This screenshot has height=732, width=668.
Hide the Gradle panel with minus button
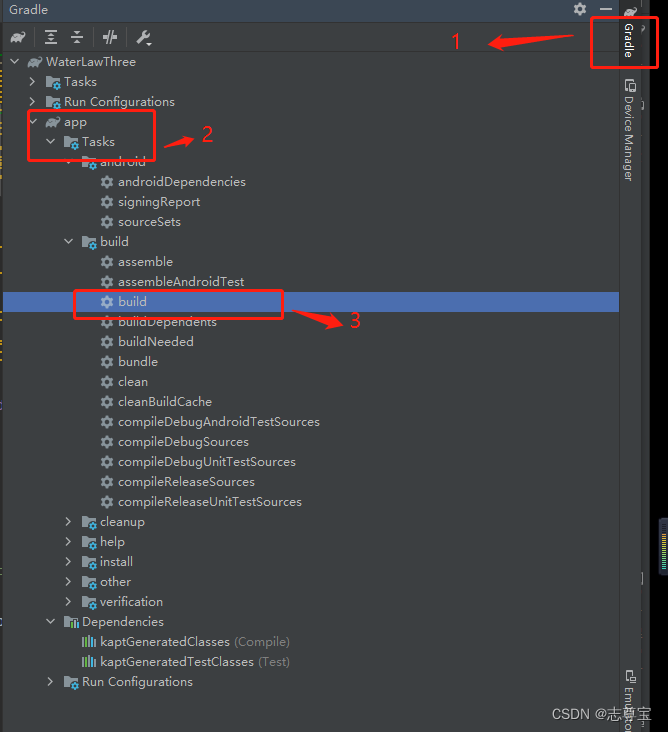coord(605,9)
